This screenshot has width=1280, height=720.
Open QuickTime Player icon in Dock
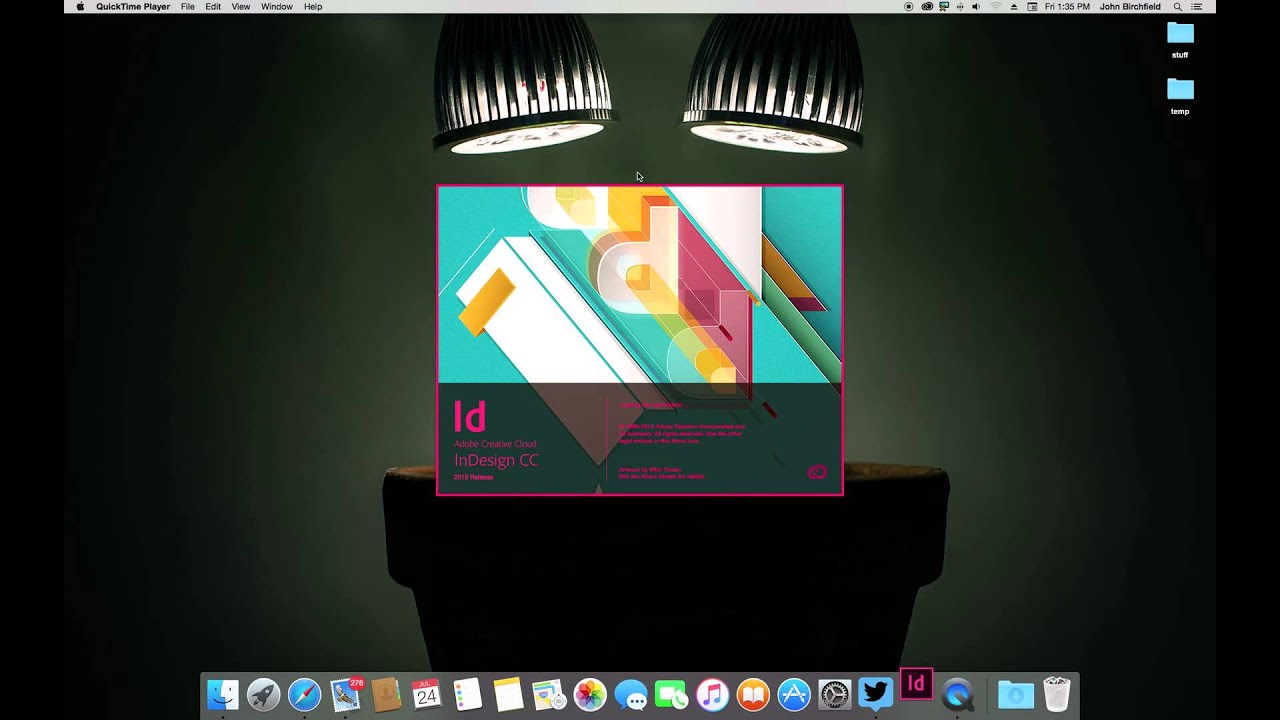(958, 694)
